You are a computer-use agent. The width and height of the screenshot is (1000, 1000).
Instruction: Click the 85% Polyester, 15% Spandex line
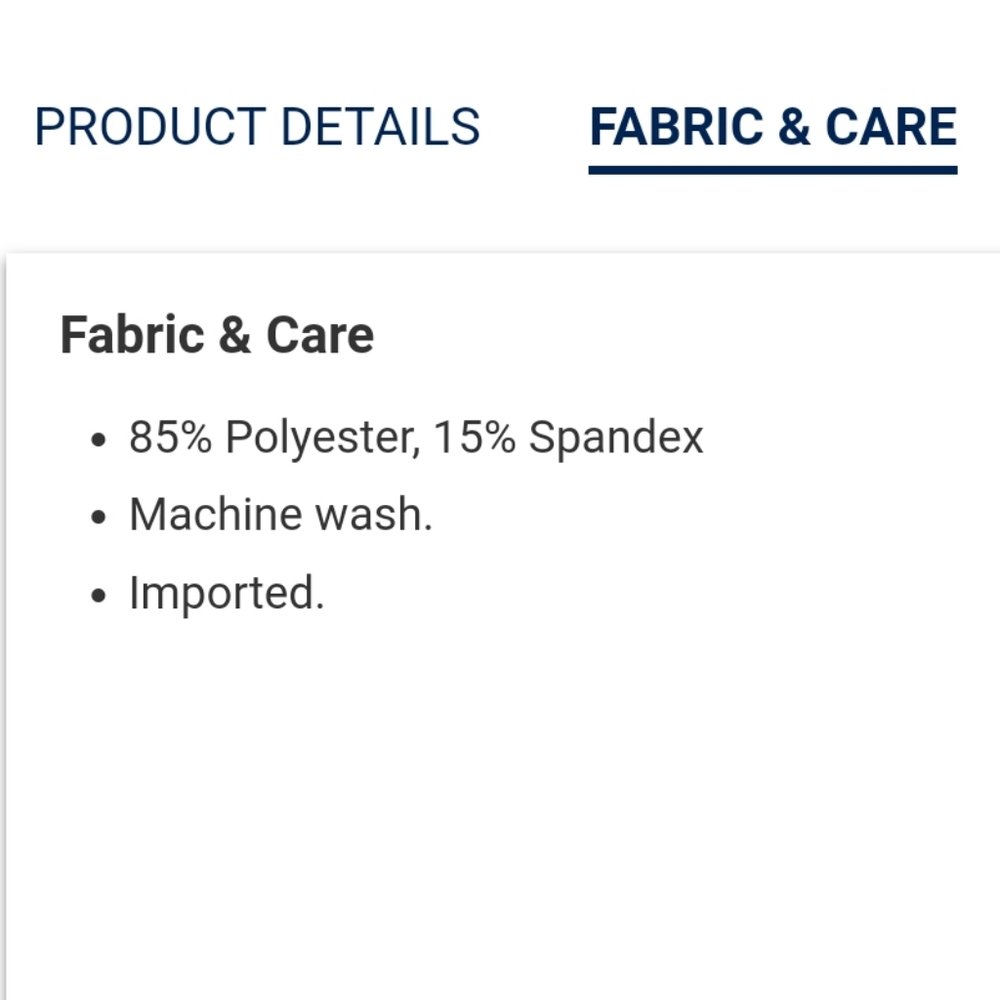coord(416,437)
